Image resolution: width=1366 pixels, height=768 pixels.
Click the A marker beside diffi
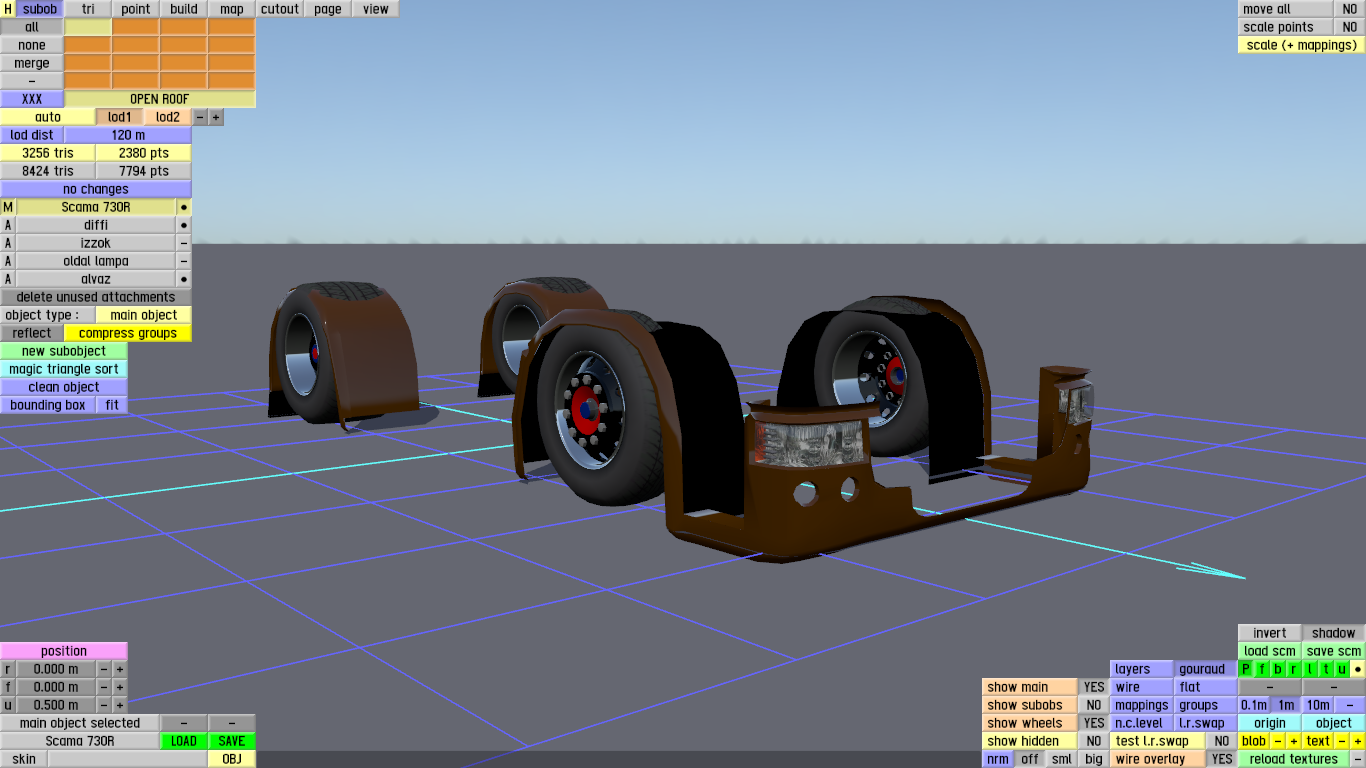point(8,225)
